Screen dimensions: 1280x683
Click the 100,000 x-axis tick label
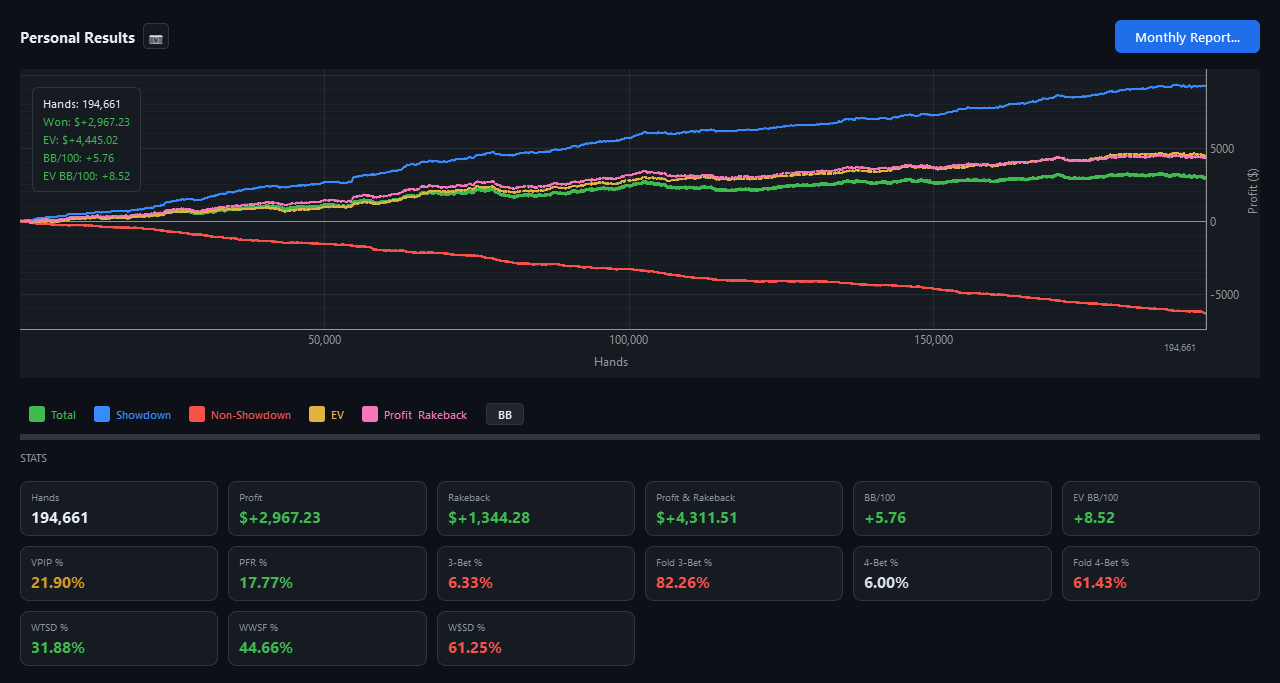coord(629,340)
